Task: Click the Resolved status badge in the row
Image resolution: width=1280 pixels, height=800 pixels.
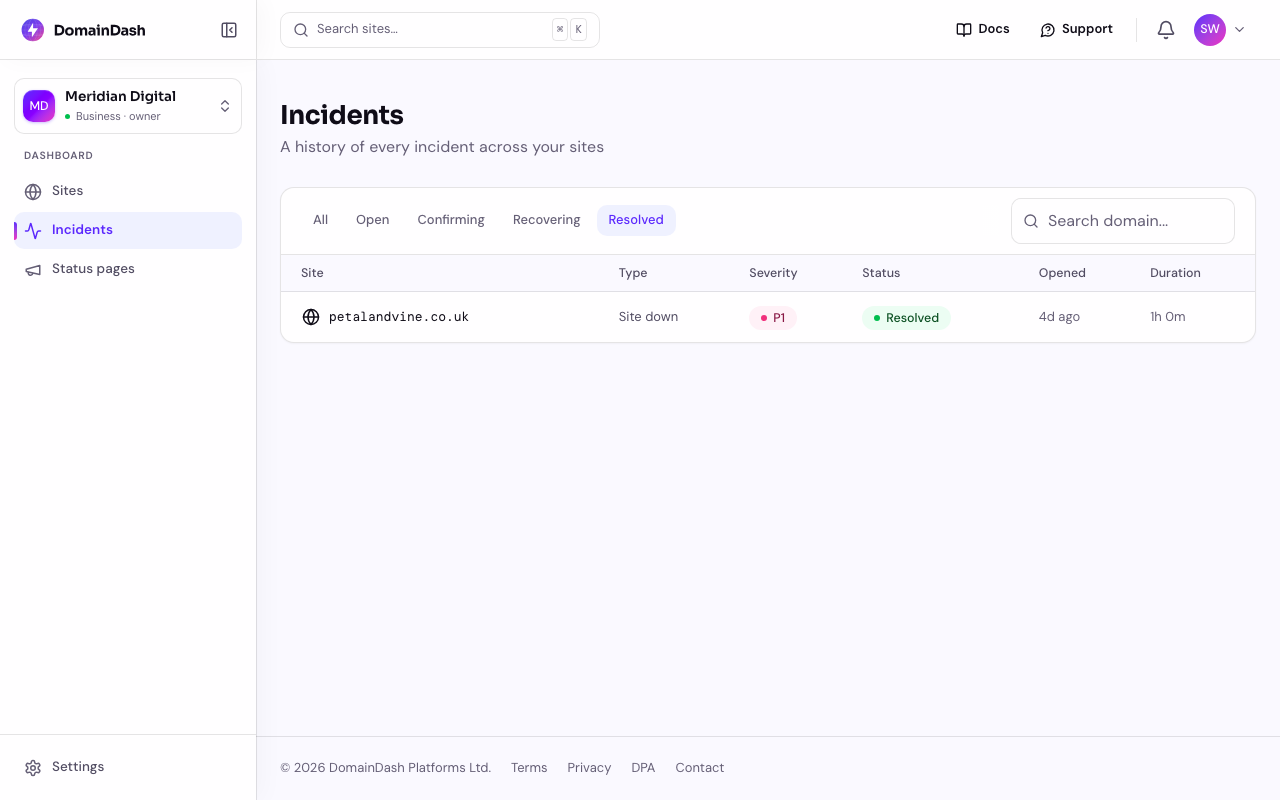Action: (906, 318)
